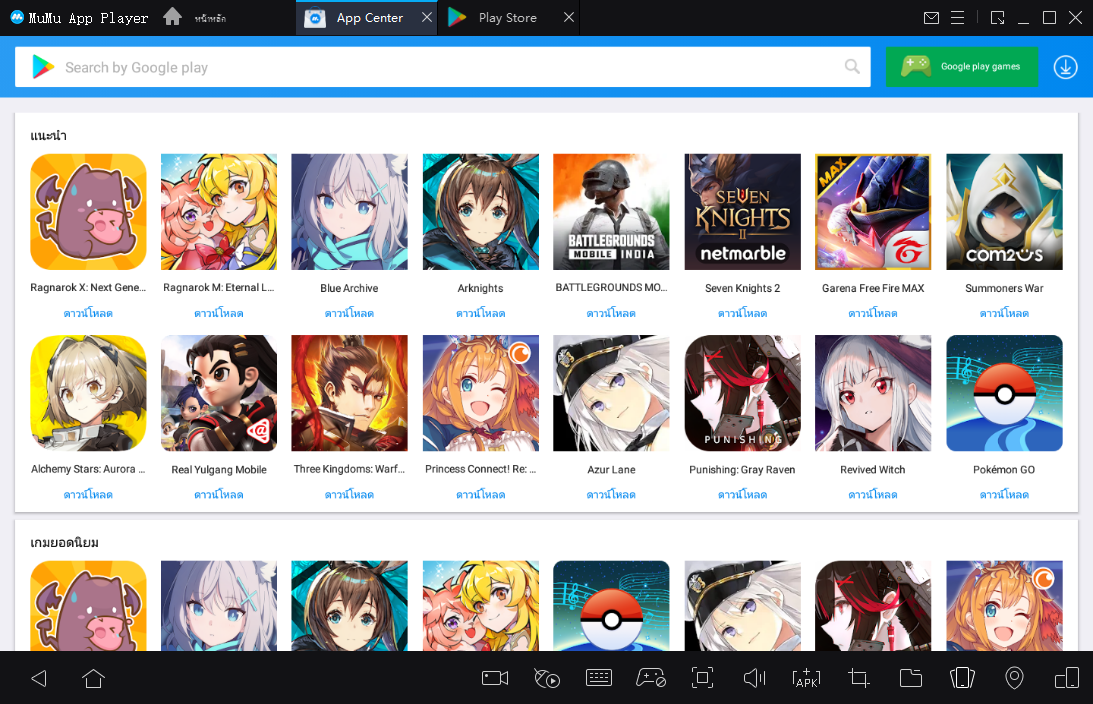
Task: Open the hamburger menu in title bar
Action: 957,18
